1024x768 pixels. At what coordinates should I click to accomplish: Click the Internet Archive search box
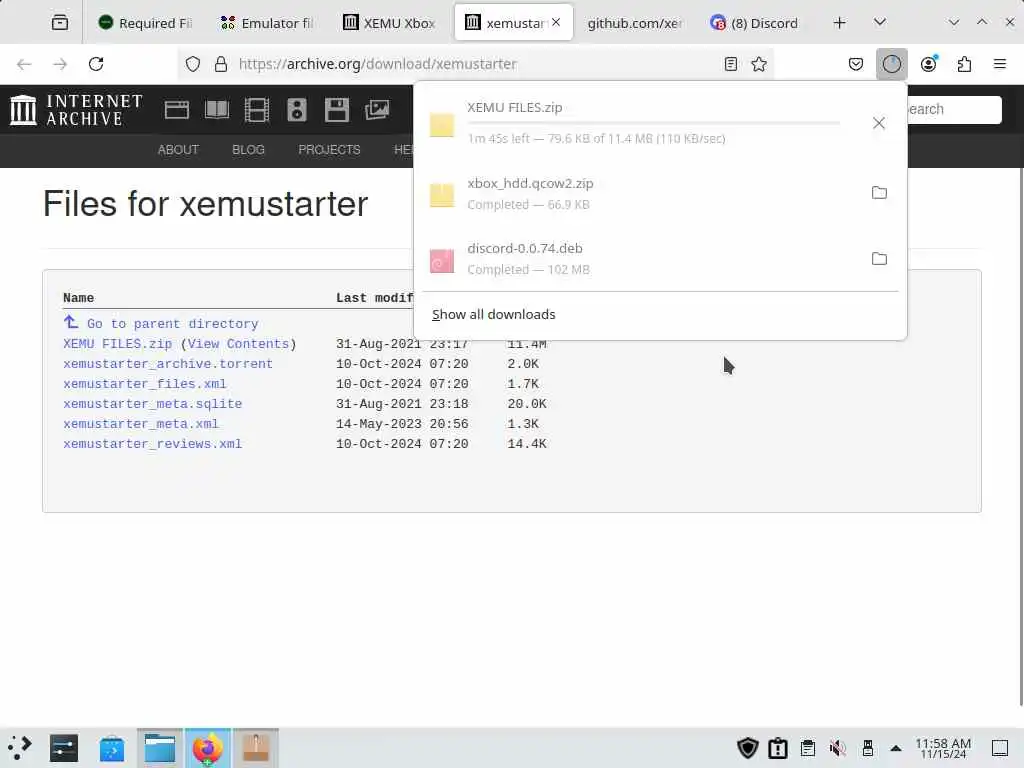(953, 110)
